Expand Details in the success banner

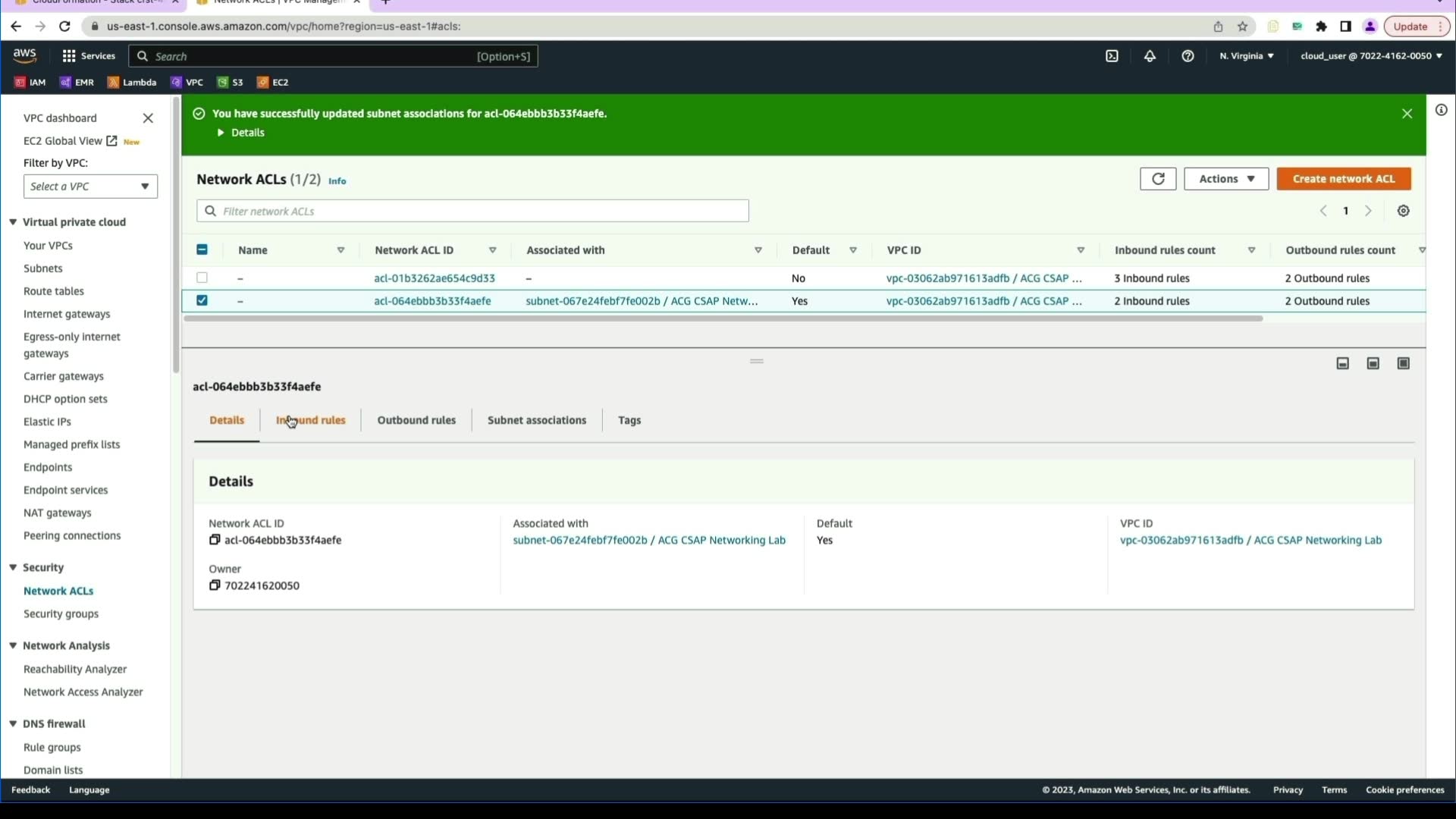[241, 133]
